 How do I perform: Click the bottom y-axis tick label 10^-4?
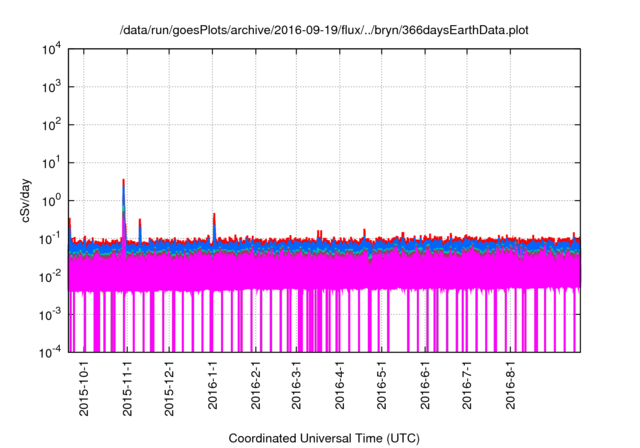coord(51,352)
